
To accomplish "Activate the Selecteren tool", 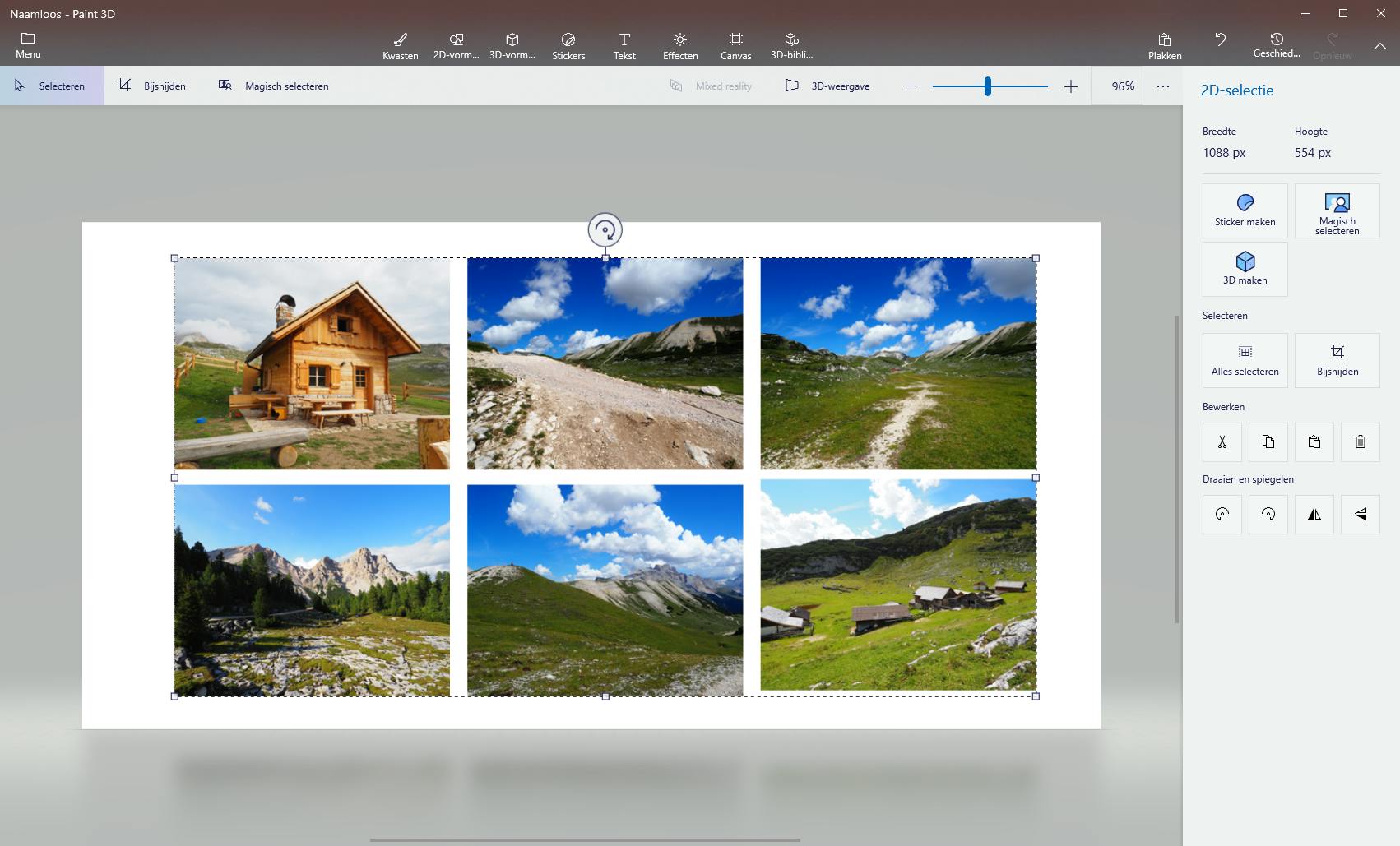I will [x=51, y=86].
